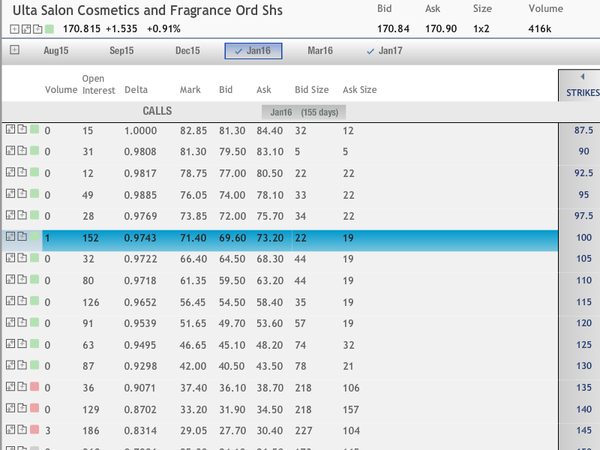Add 110 strike call to list icon
The height and width of the screenshot is (450, 600).
click(22, 279)
